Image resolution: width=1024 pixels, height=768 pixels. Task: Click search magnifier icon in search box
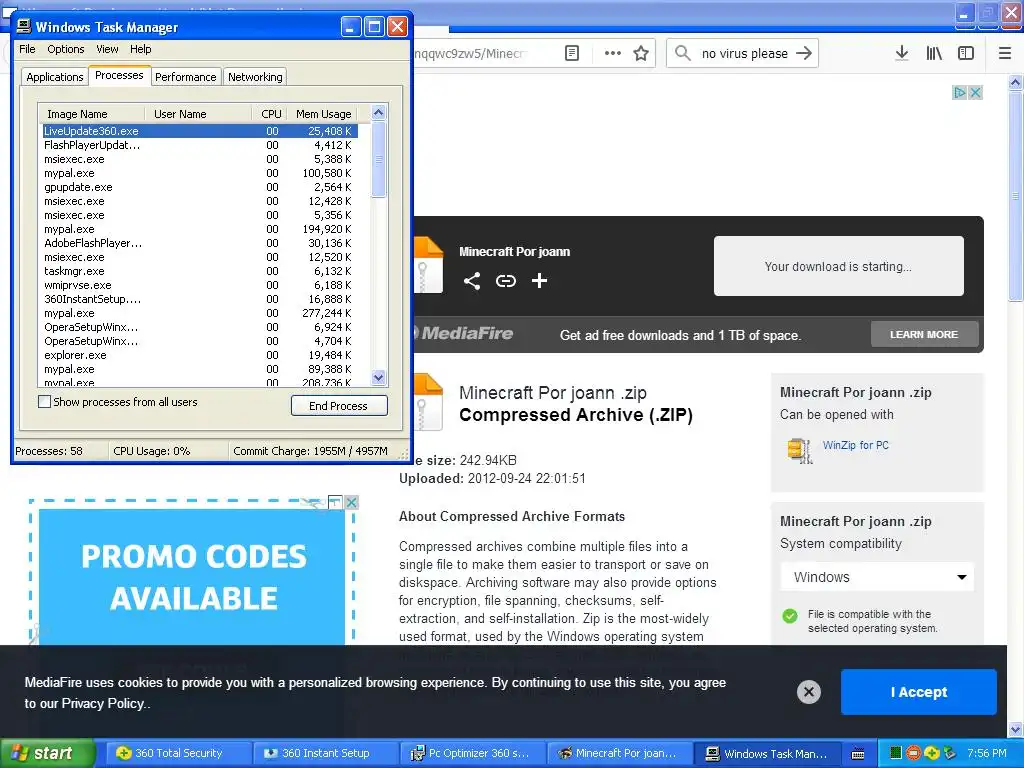682,54
